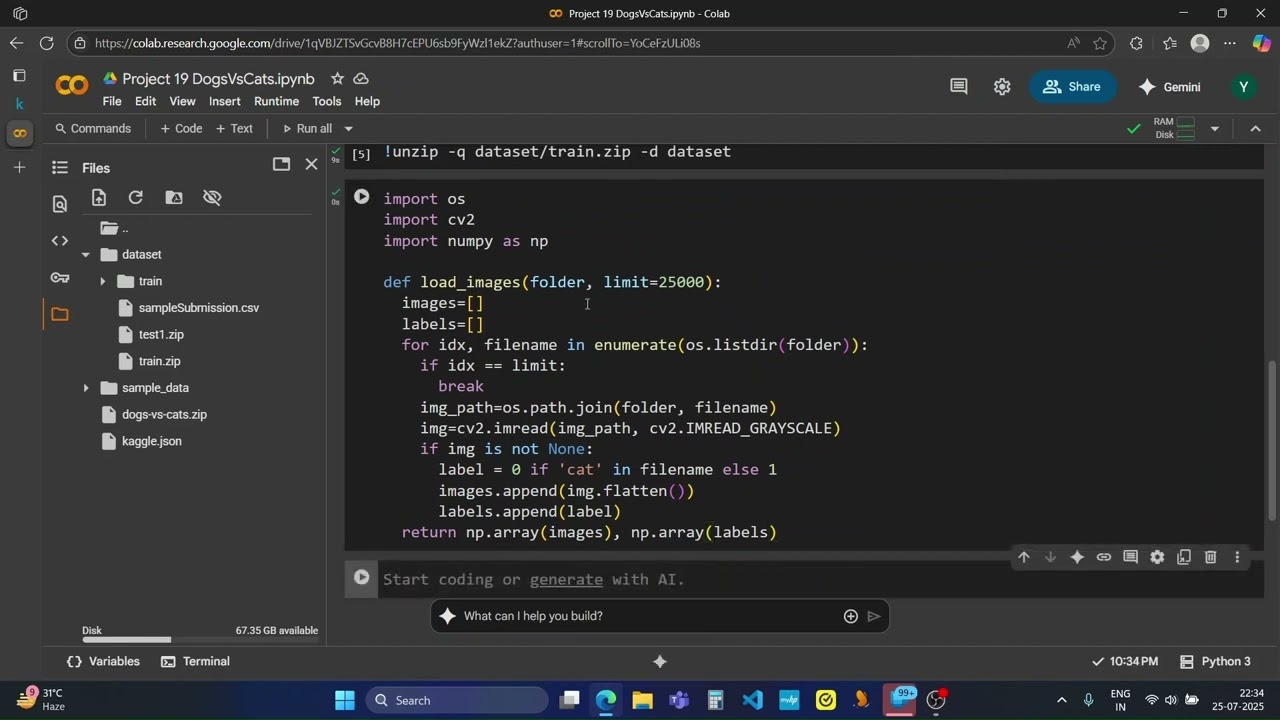Viewport: 1280px width, 720px height.
Task: Open Colab notebook settings gear
Action: (1002, 87)
